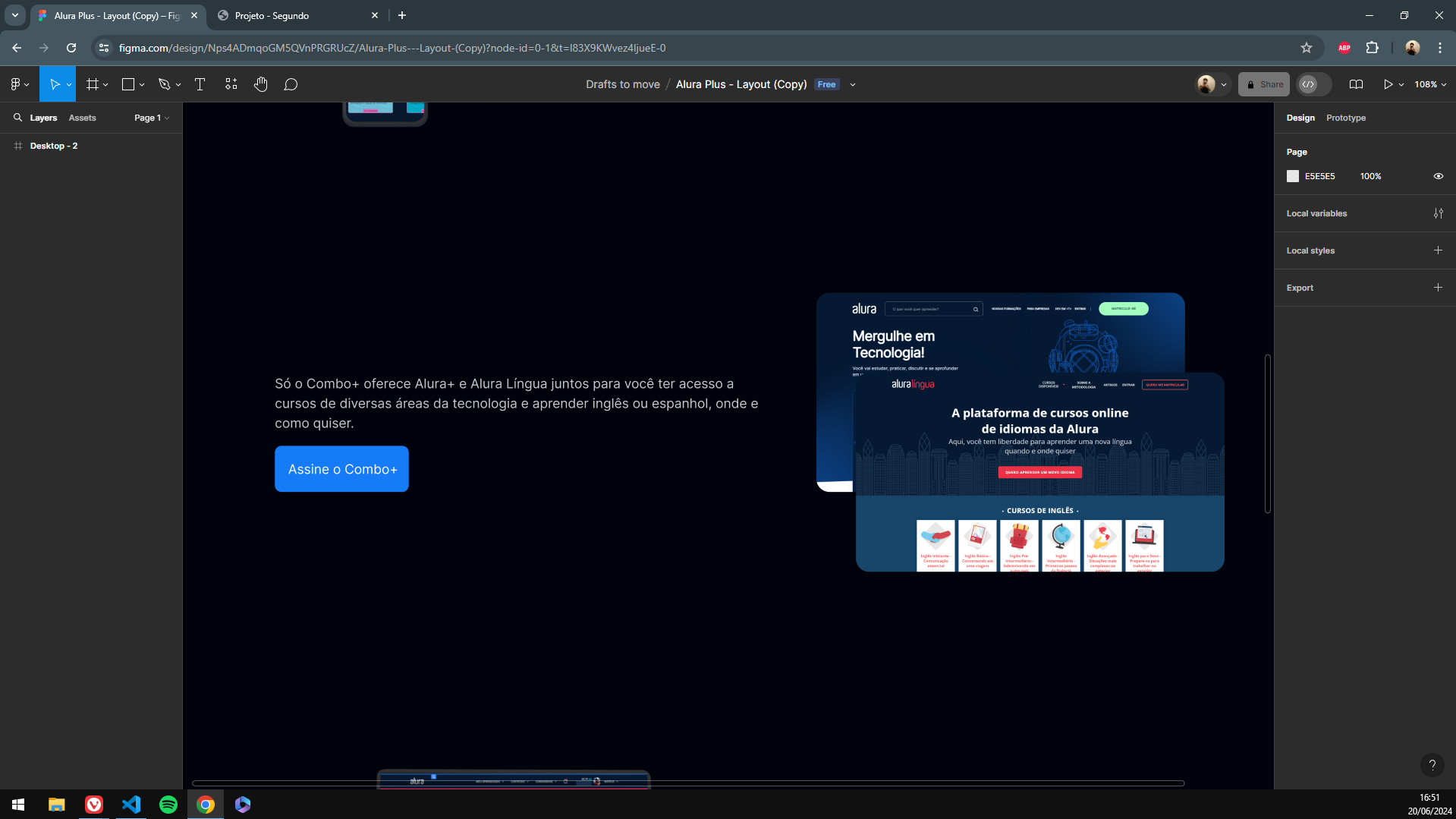The width and height of the screenshot is (1456, 819).
Task: Open the browser extensions puzzle icon
Action: 1373,48
